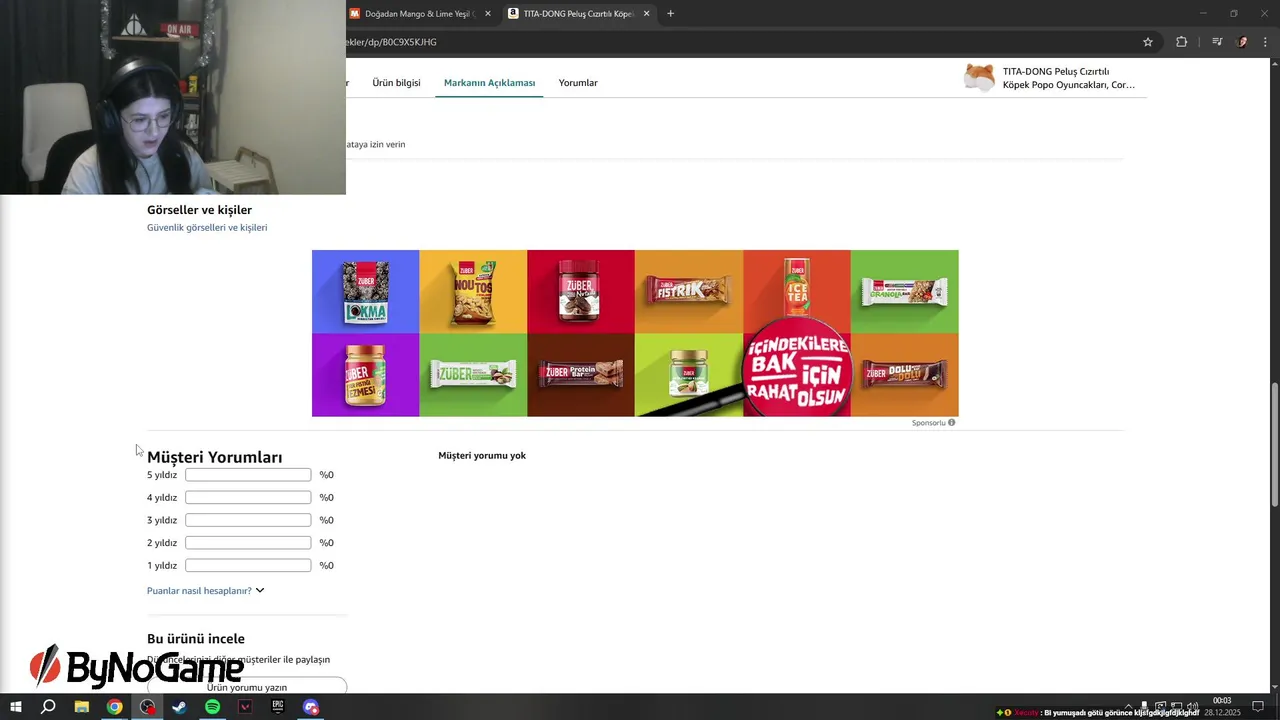Click the Zuber Dolu Dolu ad tile
This screenshot has height=720, width=1280.
click(x=905, y=375)
